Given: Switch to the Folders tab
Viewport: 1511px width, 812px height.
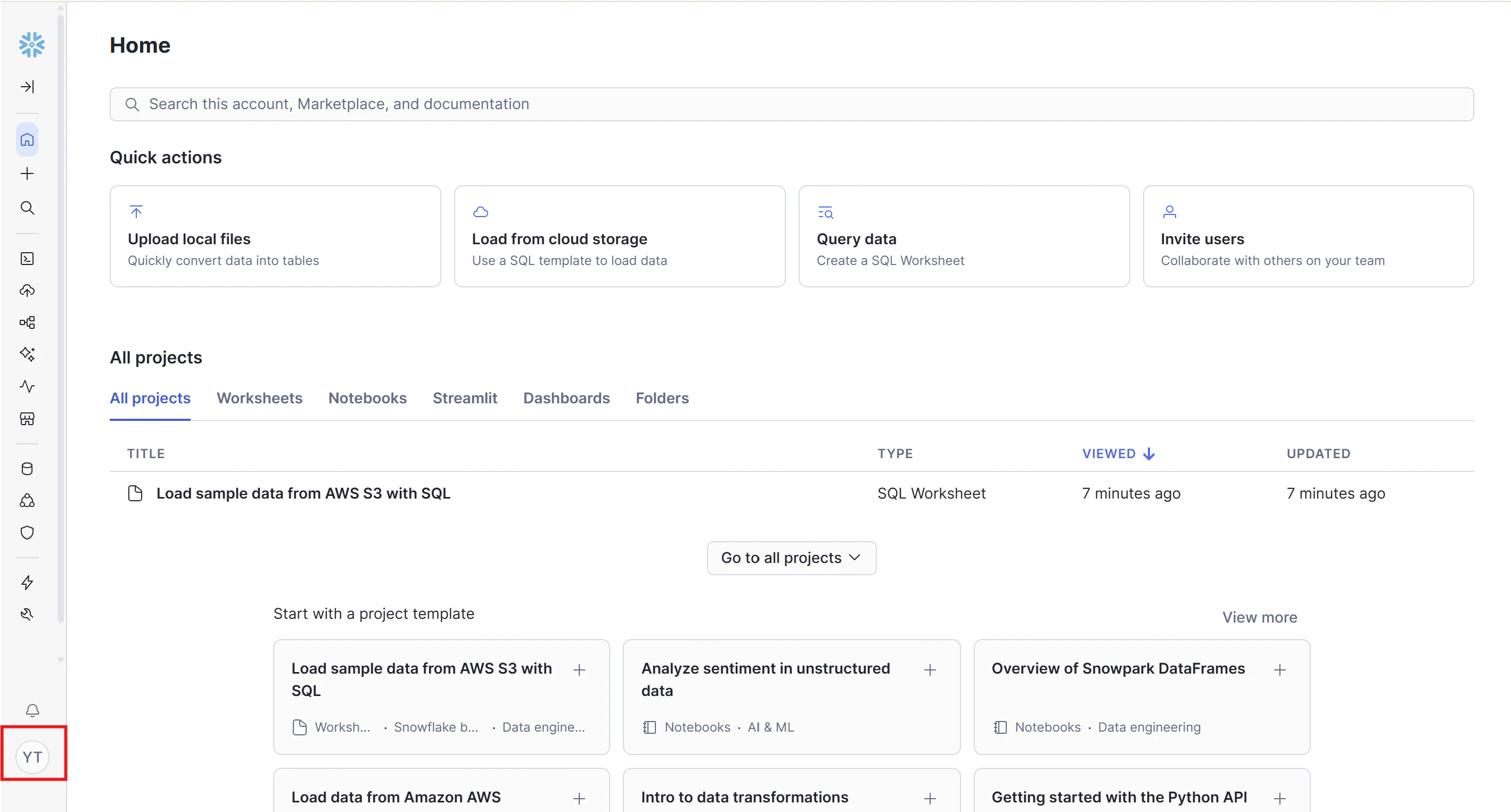Looking at the screenshot, I should coord(662,398).
